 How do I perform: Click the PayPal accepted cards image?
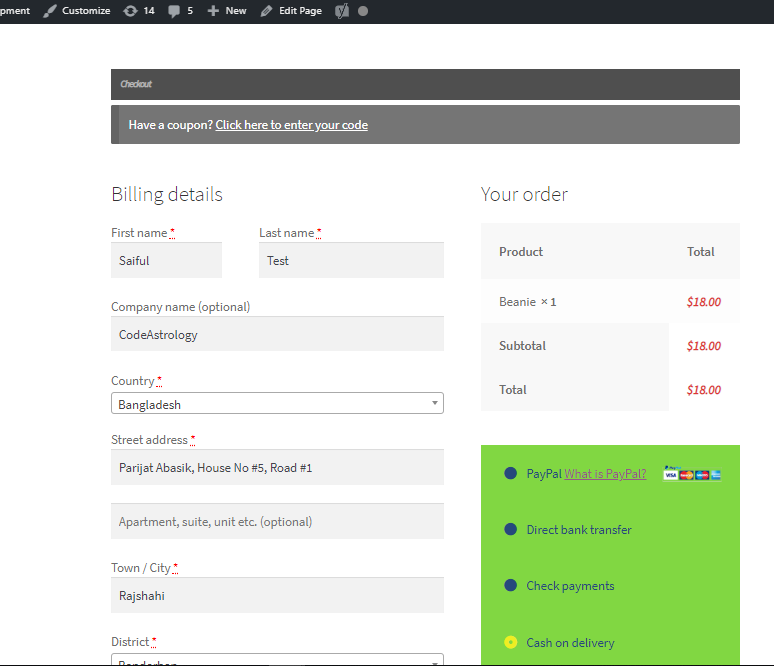pos(692,473)
